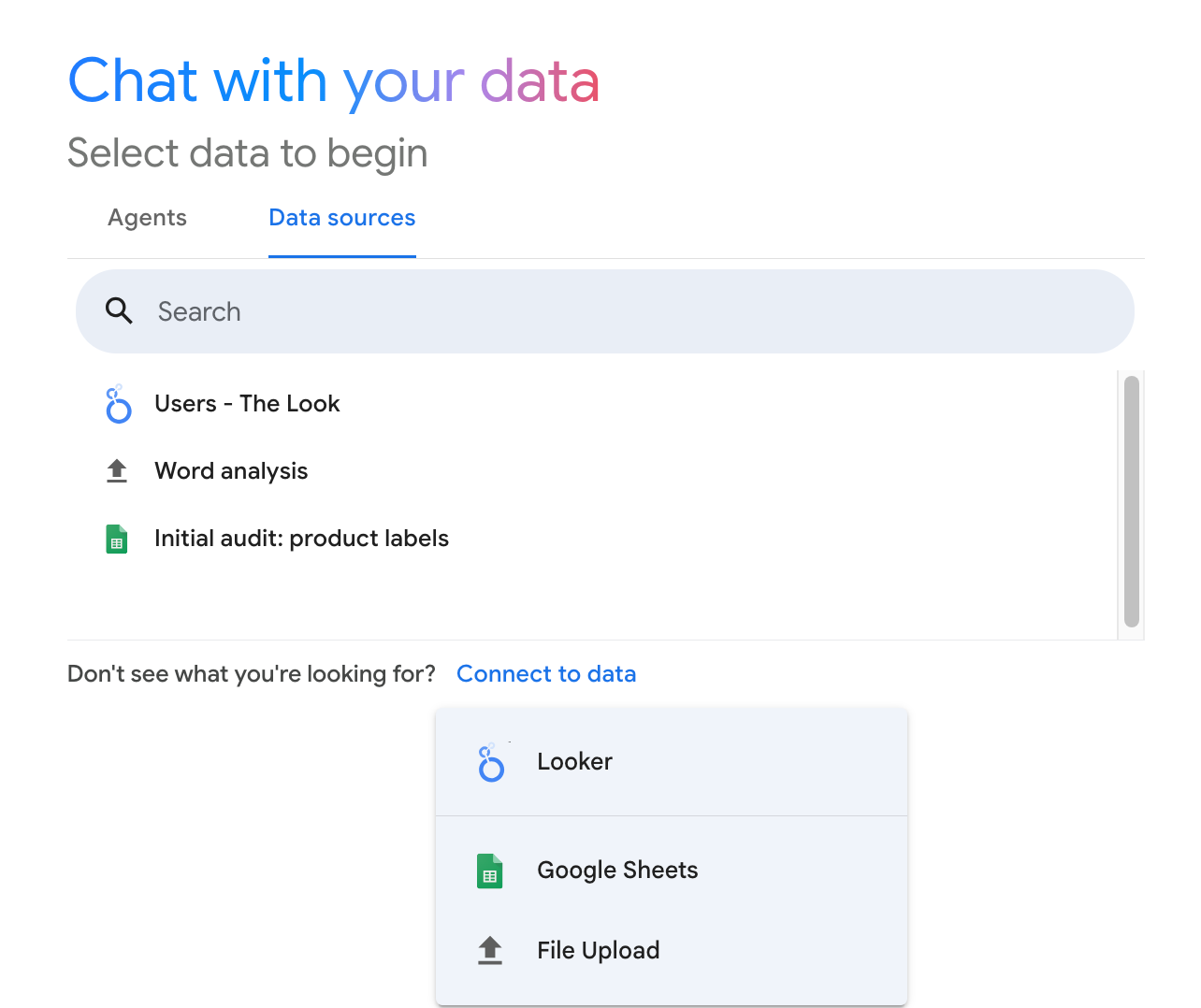Image resolution: width=1201 pixels, height=1008 pixels.
Task: Click the File Upload arrow icon in the menu
Action: tap(490, 950)
